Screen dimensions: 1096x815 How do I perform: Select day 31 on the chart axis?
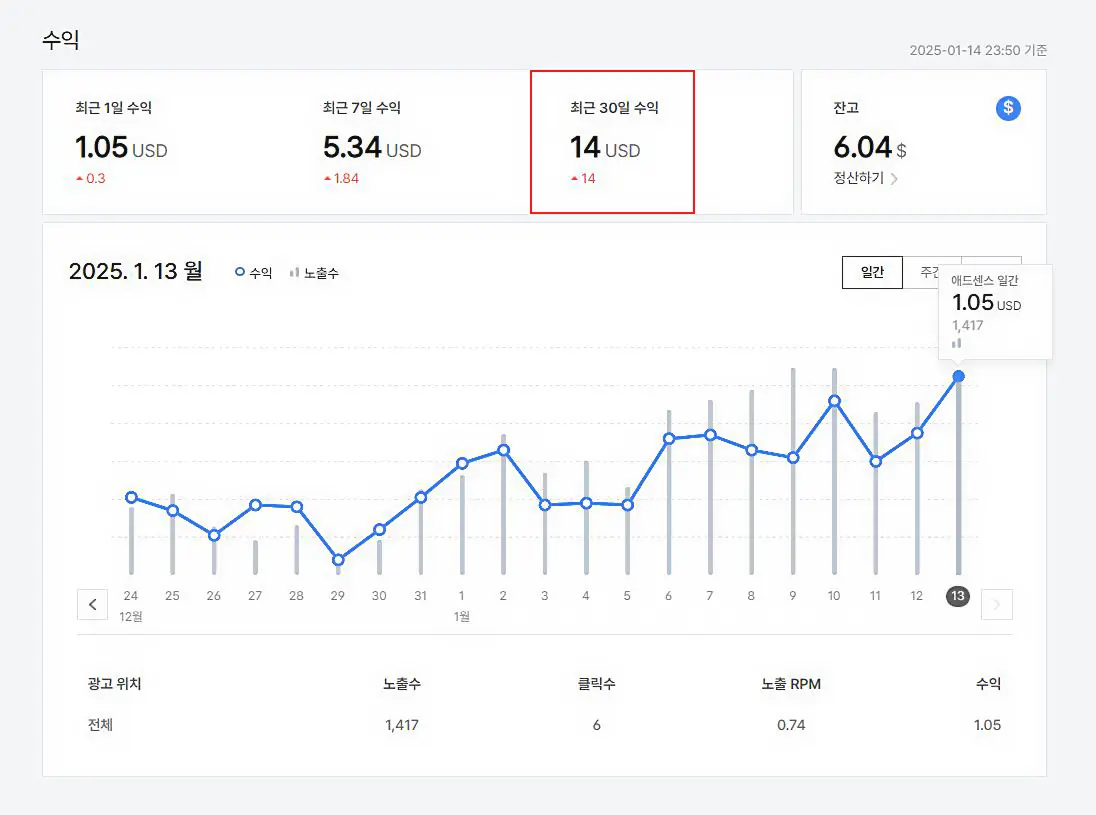click(x=420, y=596)
